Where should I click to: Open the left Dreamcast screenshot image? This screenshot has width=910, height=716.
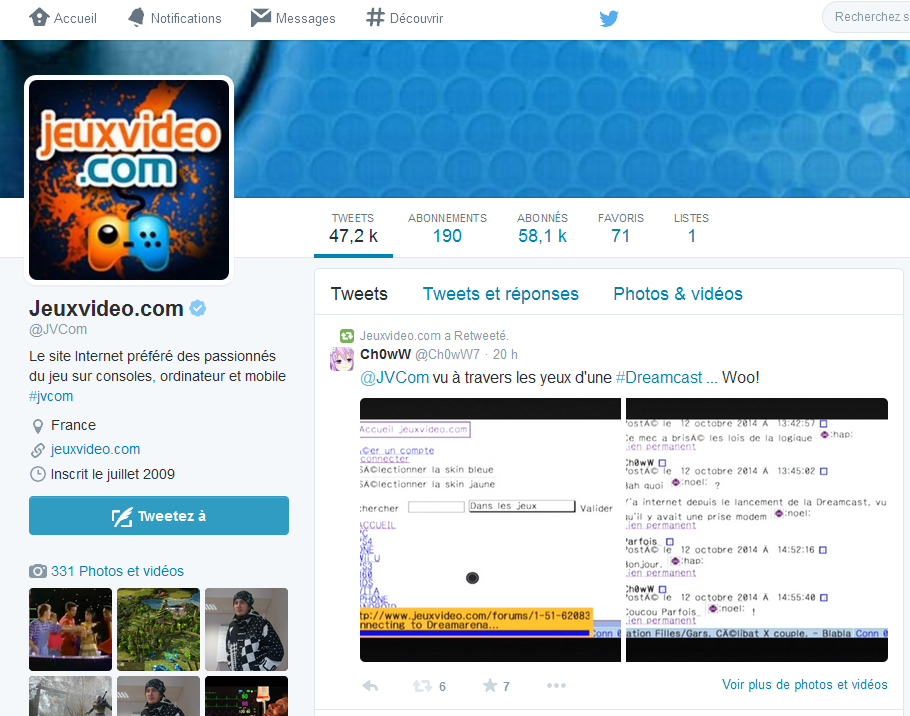[490, 530]
